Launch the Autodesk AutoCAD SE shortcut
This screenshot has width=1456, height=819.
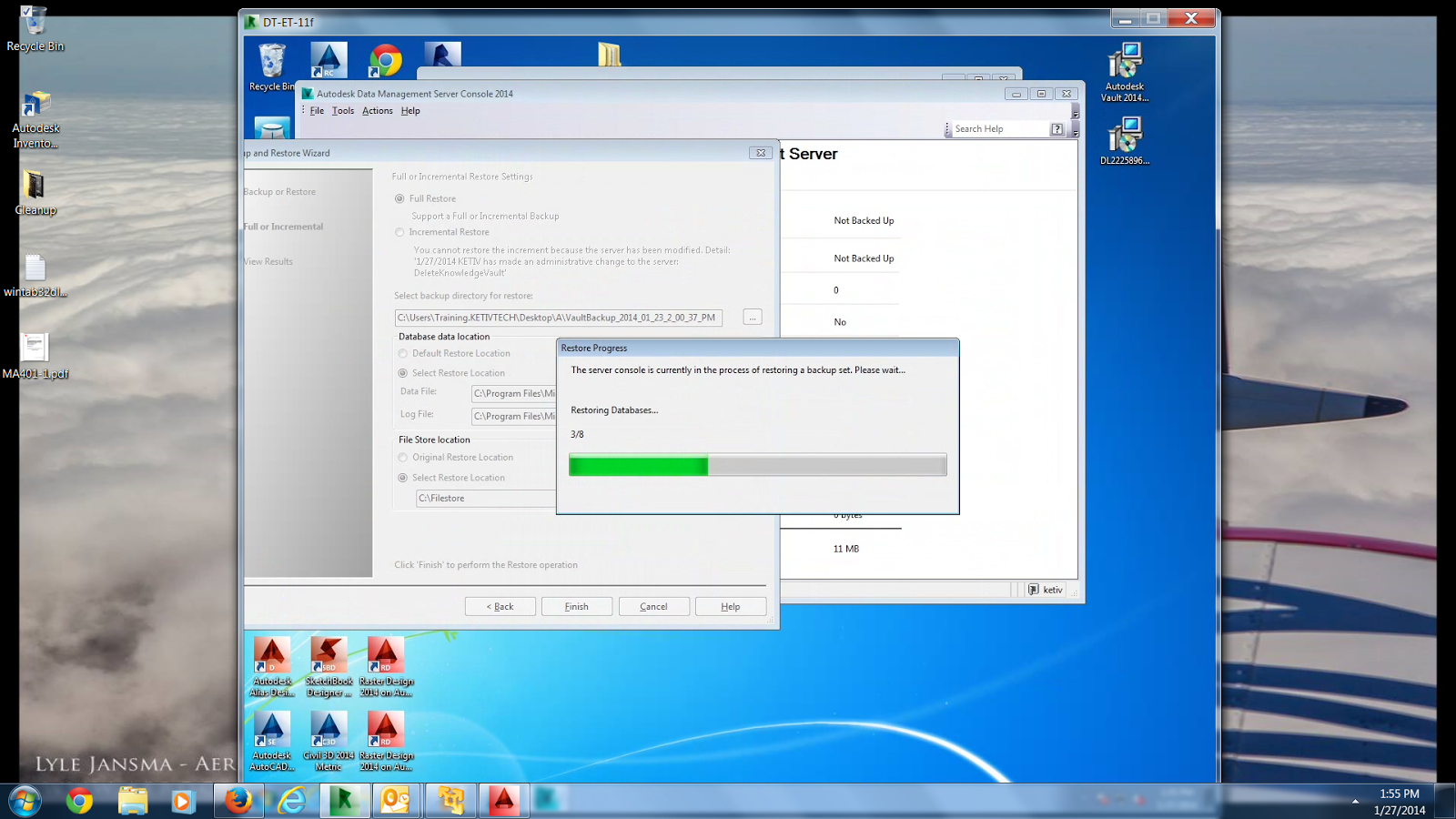coord(272,742)
